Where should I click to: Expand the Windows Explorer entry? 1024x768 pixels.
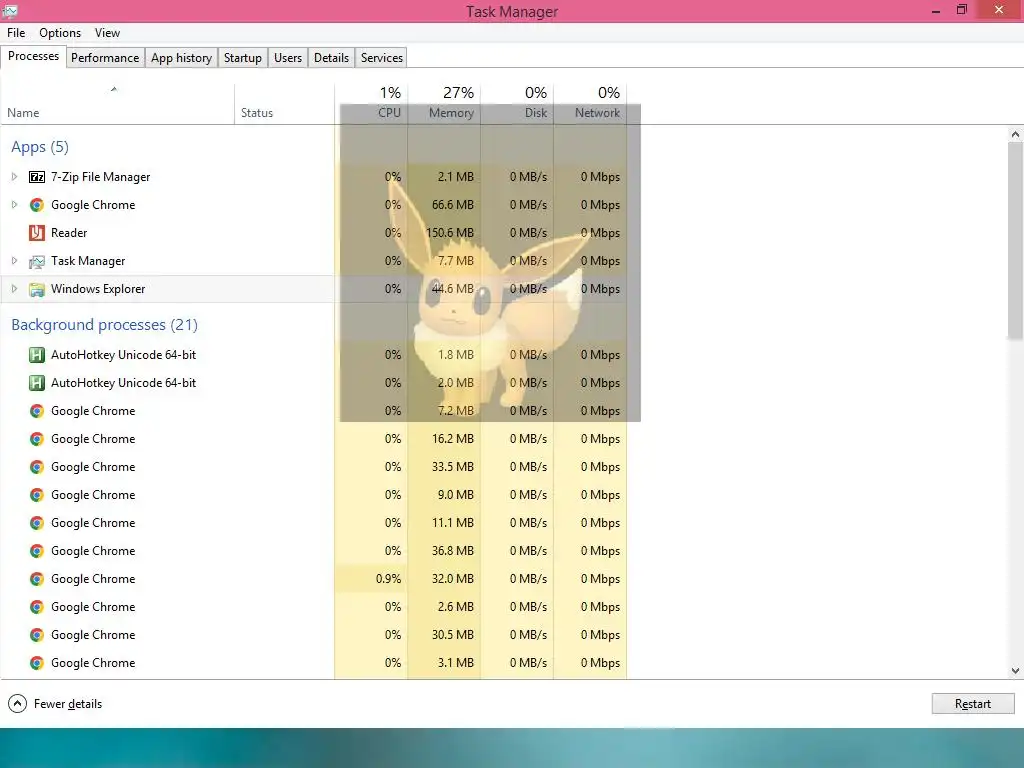coord(14,289)
